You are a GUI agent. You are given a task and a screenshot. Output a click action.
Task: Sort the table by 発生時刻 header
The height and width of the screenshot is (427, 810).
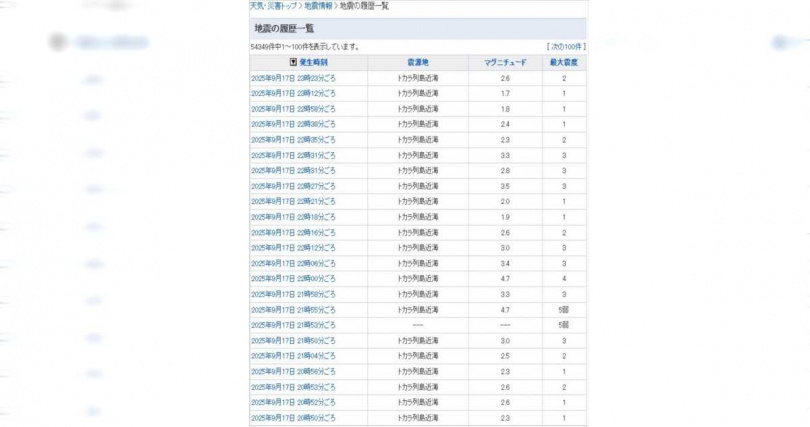click(x=313, y=62)
